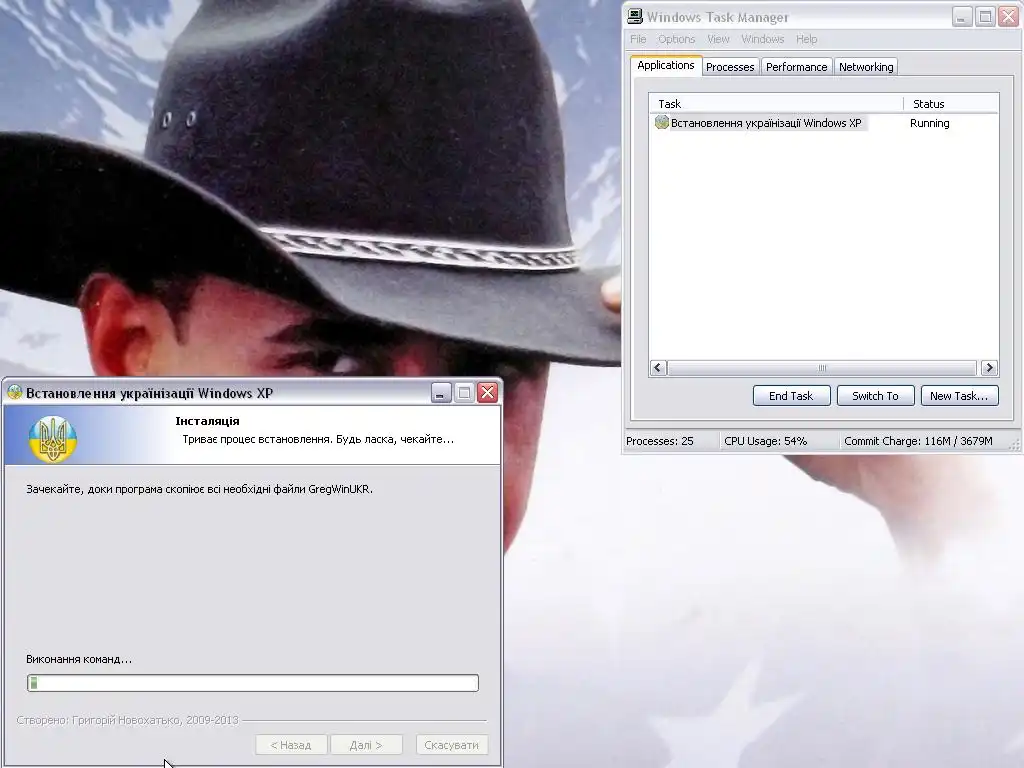
Task: Minimize the Ukrainization installer window
Action: point(441,392)
